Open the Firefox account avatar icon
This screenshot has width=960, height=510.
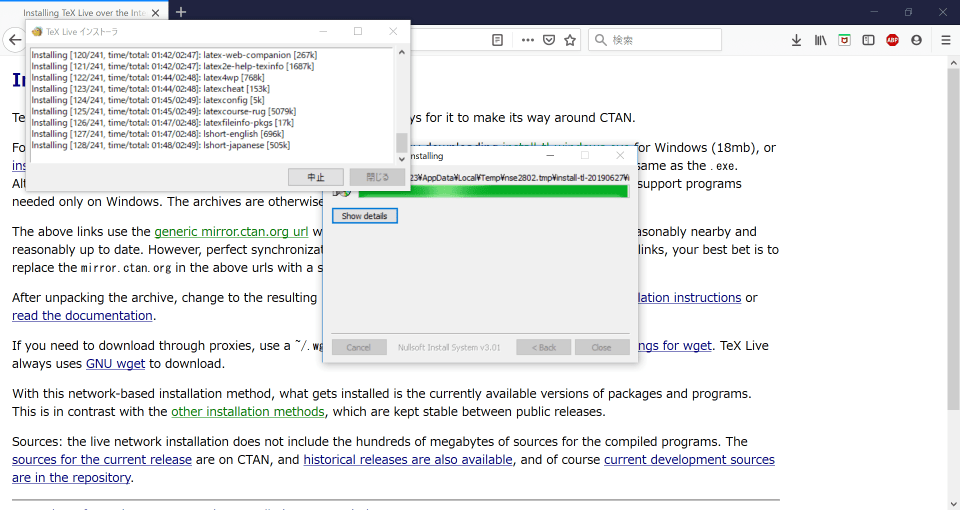pyautogui.click(x=917, y=40)
